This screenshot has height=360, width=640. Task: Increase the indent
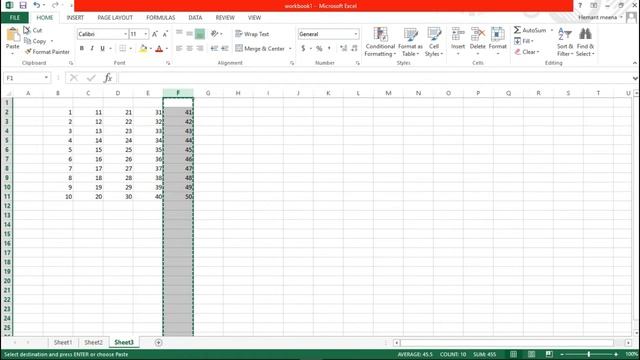(x=224, y=49)
